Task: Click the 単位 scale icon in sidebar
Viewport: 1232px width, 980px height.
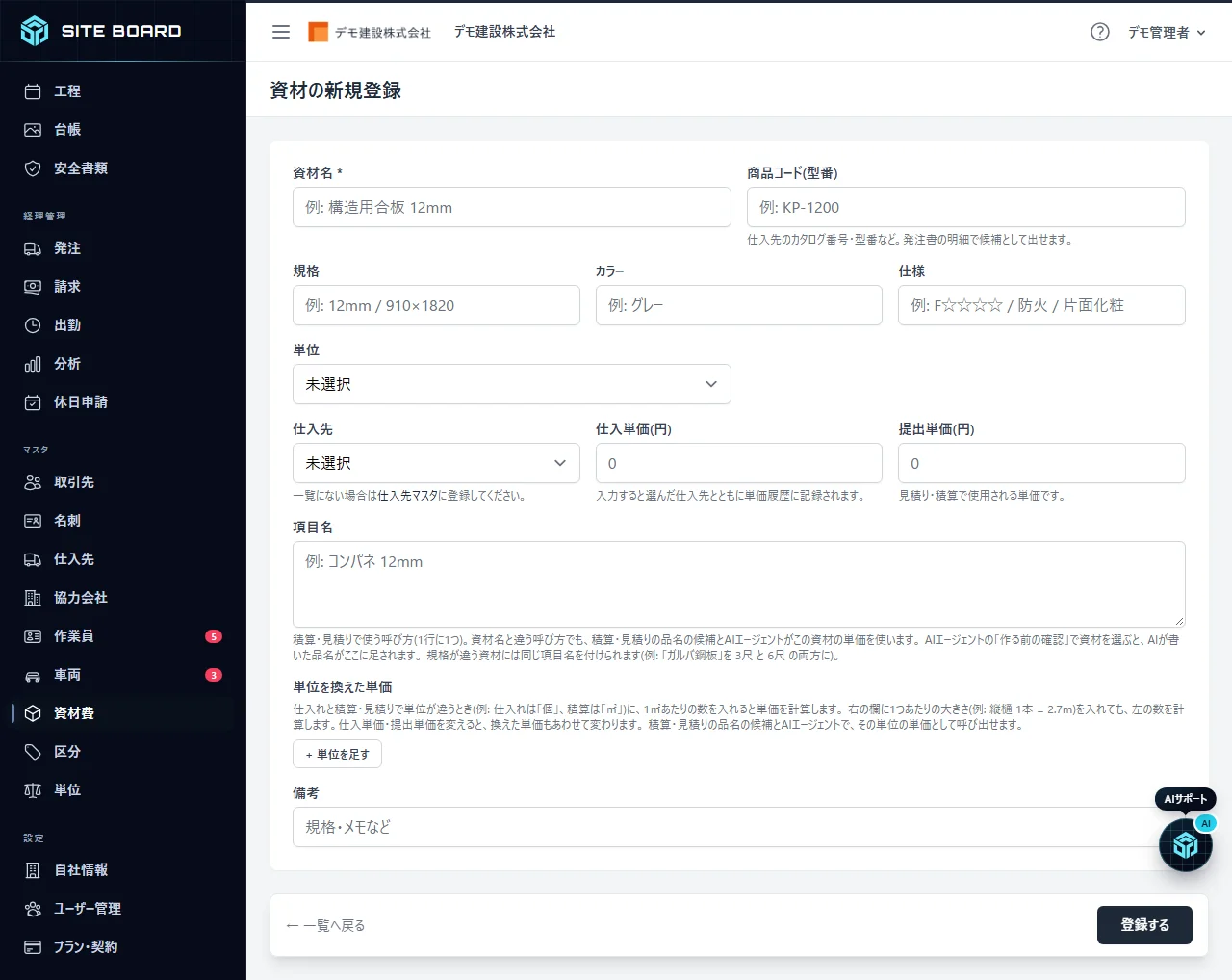Action: click(33, 790)
